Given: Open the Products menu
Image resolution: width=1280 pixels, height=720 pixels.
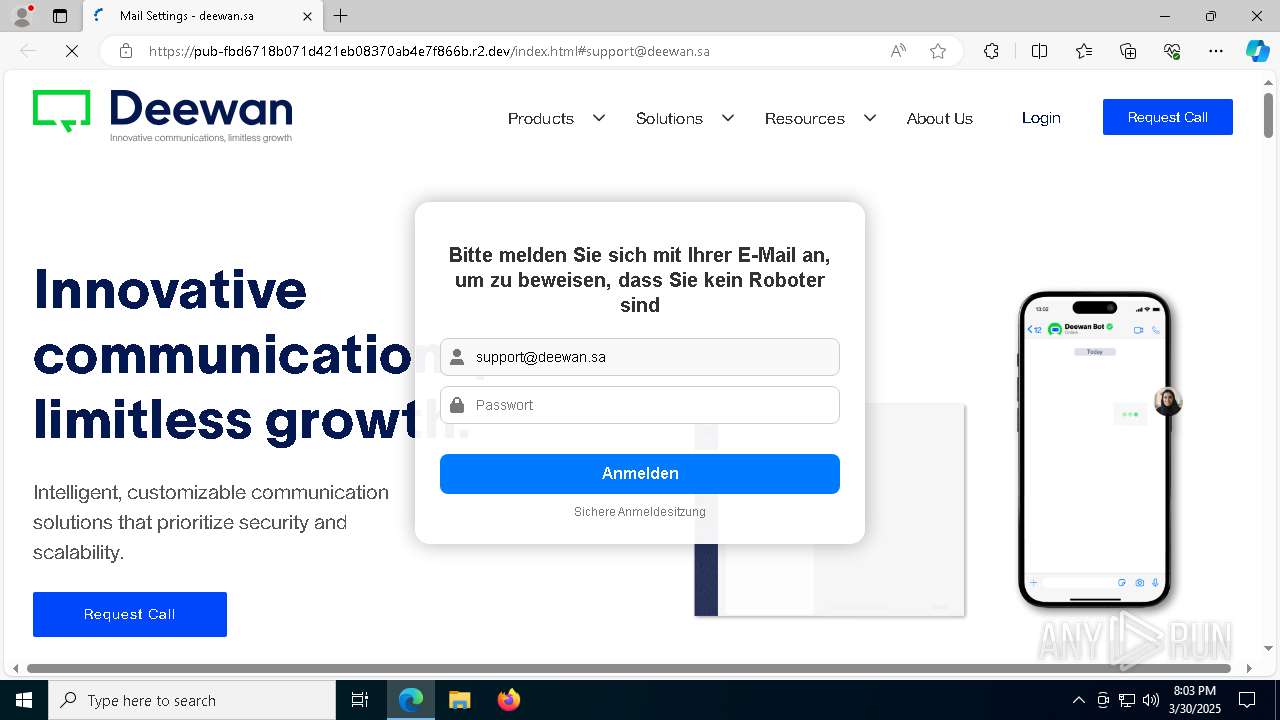Looking at the screenshot, I should (x=541, y=118).
